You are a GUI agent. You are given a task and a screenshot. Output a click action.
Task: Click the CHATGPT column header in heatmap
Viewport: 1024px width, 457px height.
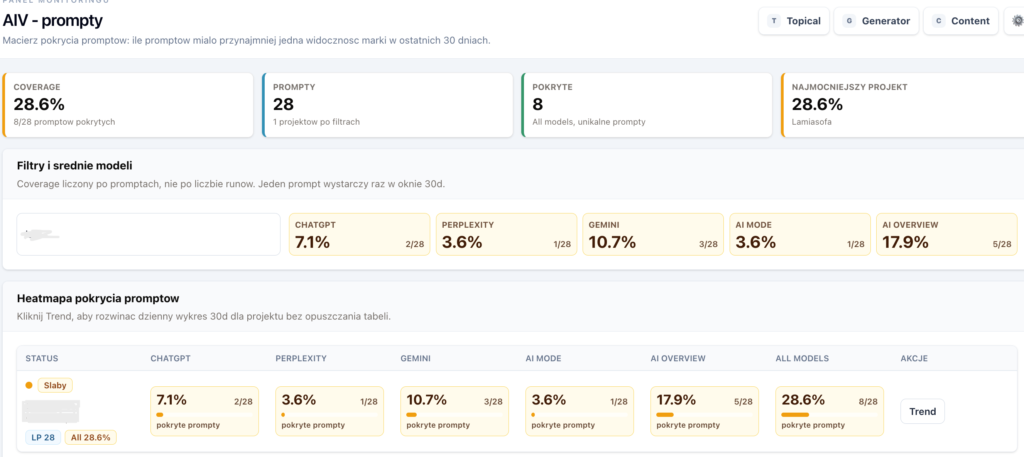[x=170, y=358]
